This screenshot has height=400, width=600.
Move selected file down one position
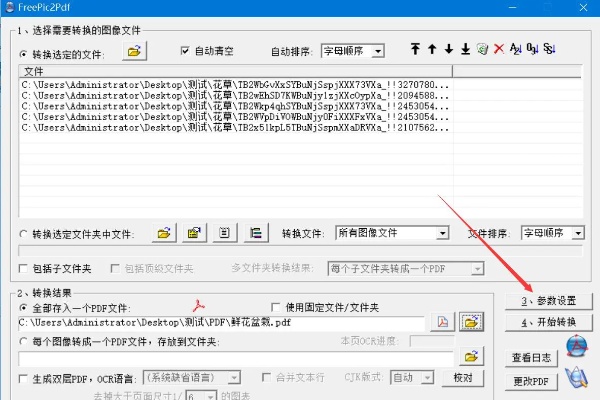[449, 49]
